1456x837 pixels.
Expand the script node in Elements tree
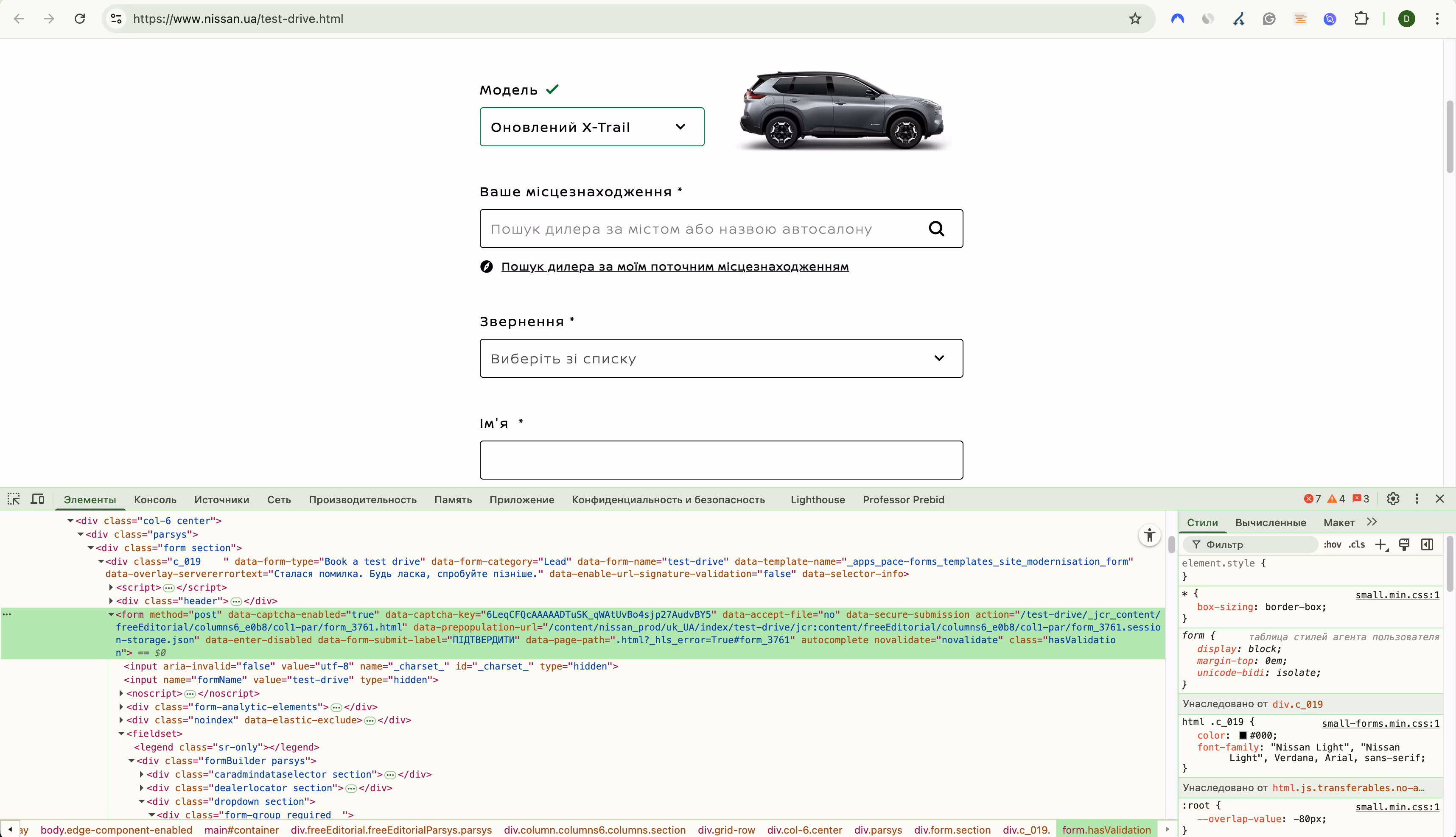[x=111, y=588]
